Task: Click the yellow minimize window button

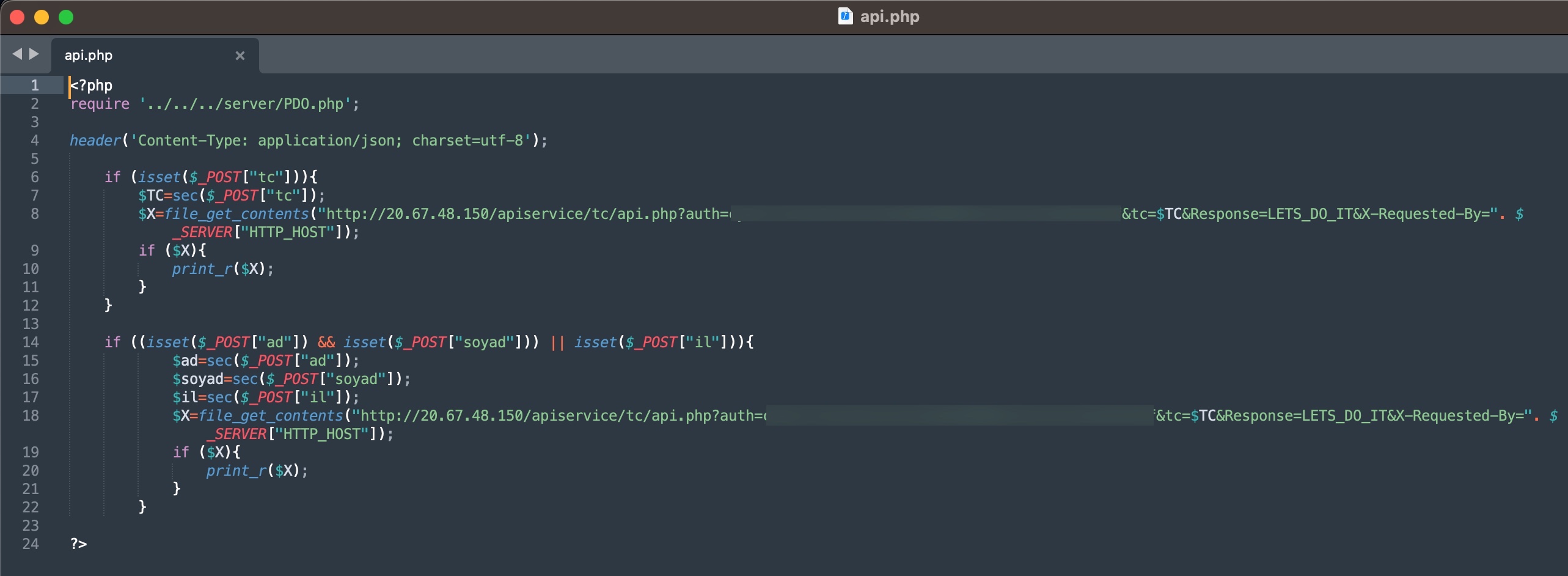Action: point(42,17)
